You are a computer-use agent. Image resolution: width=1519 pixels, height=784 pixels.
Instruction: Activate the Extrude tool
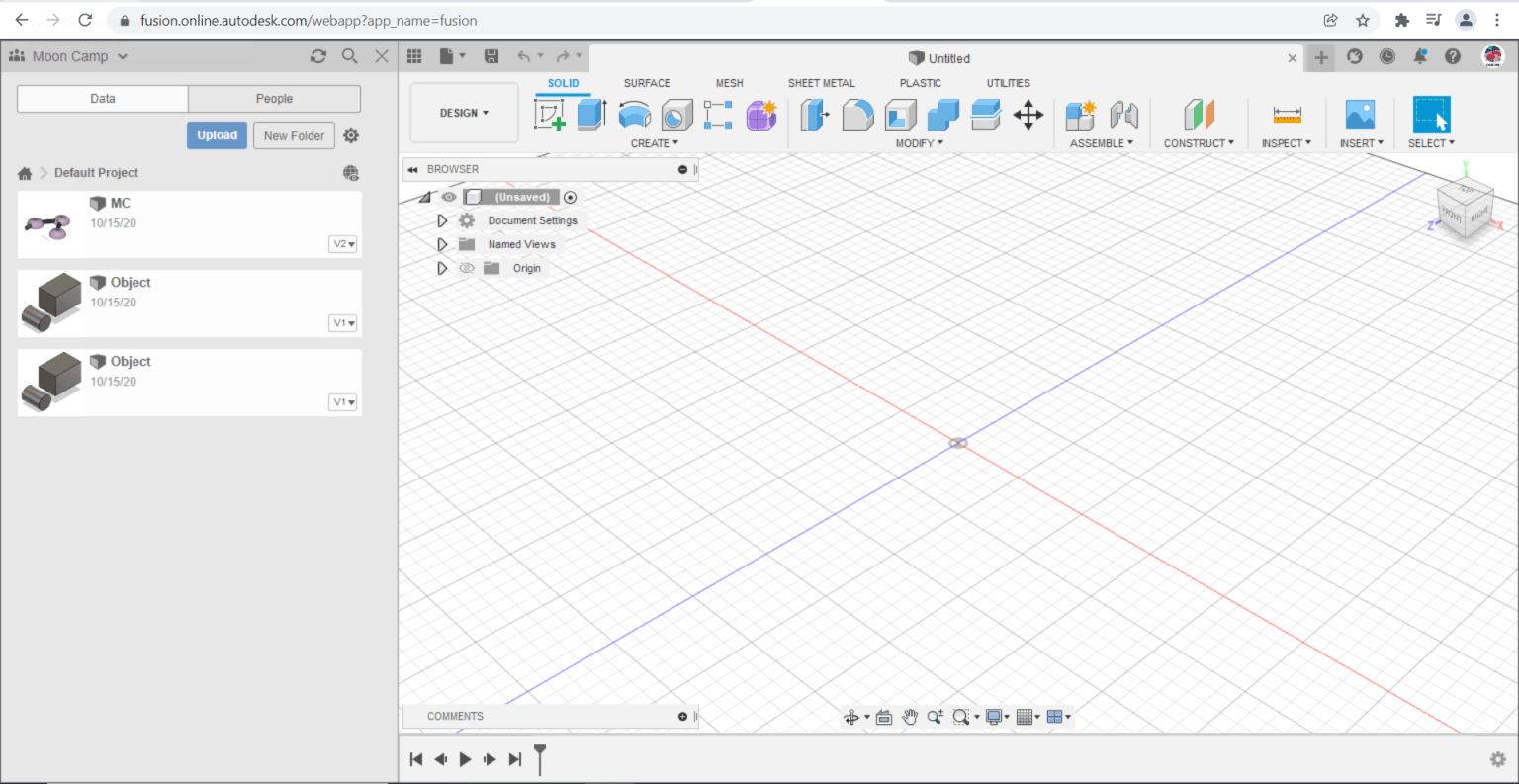pyautogui.click(x=590, y=114)
